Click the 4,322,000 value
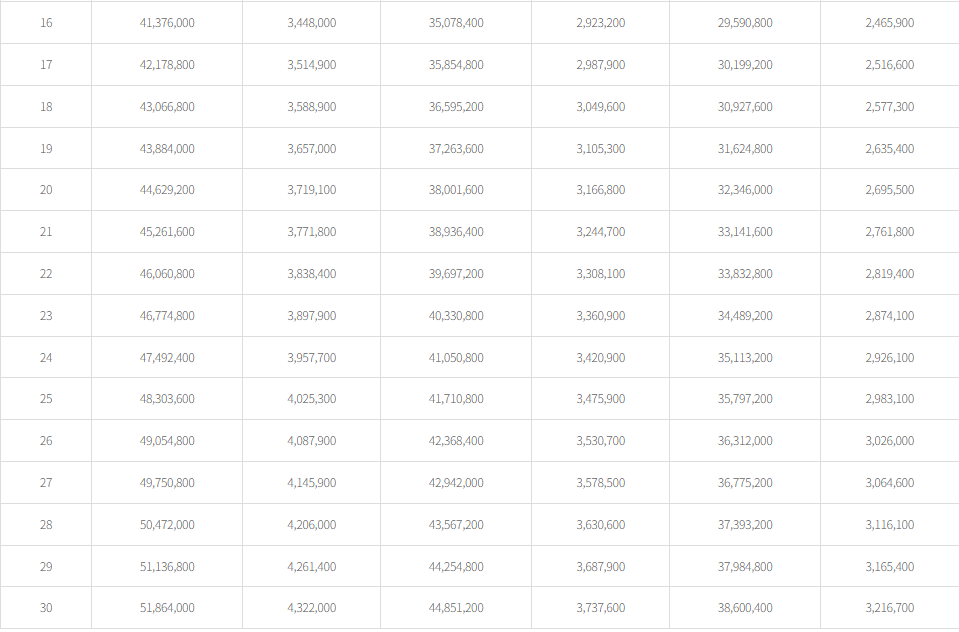The width and height of the screenshot is (959, 632). (x=311, y=608)
